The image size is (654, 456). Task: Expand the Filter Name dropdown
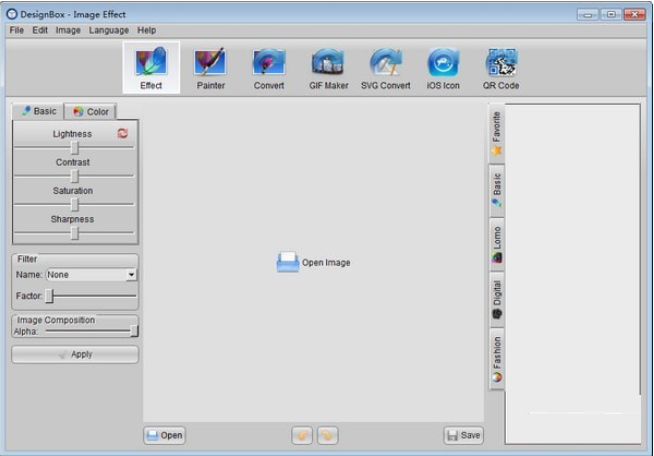click(131, 275)
